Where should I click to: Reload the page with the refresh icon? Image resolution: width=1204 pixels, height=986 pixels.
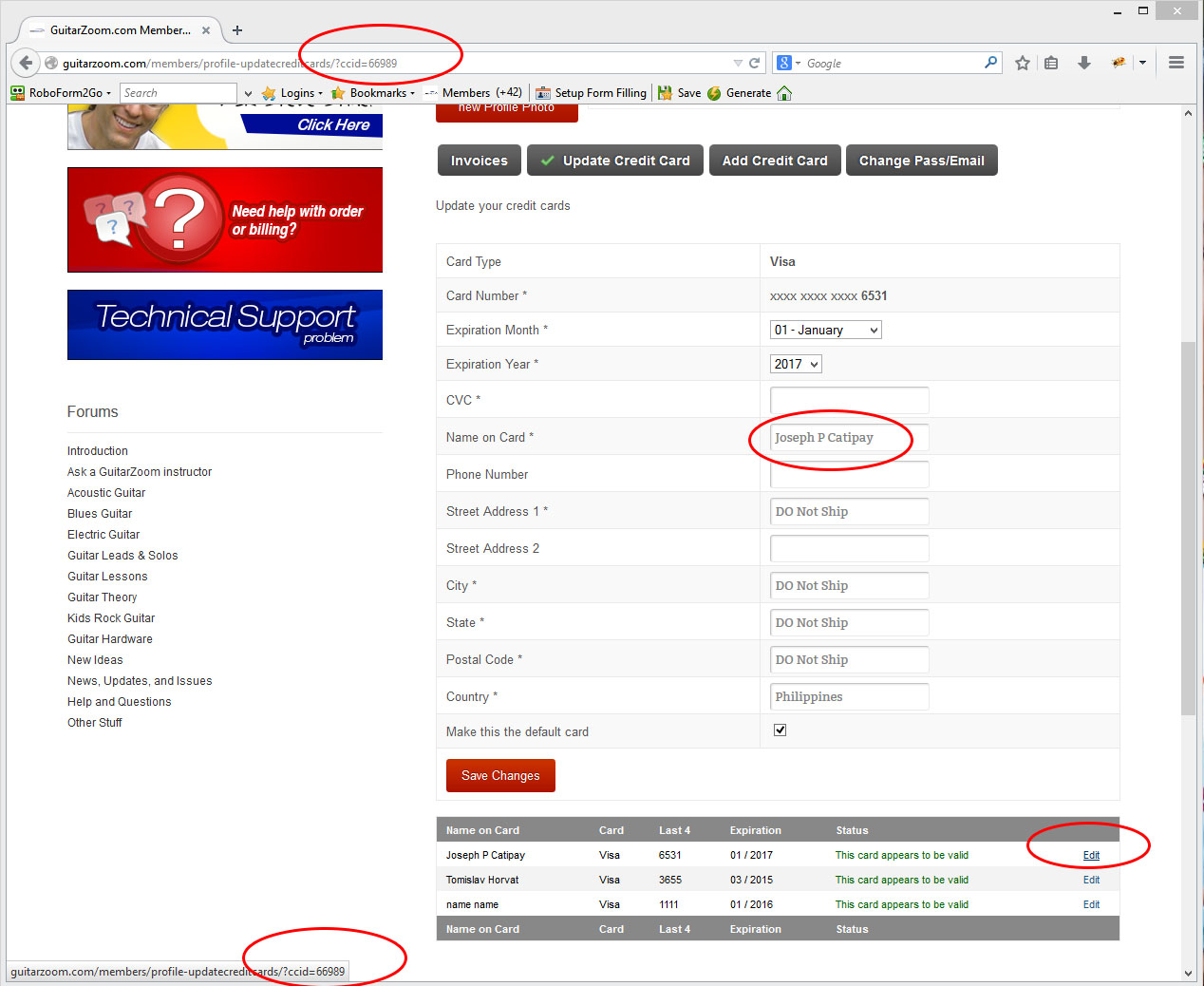pyautogui.click(x=755, y=63)
